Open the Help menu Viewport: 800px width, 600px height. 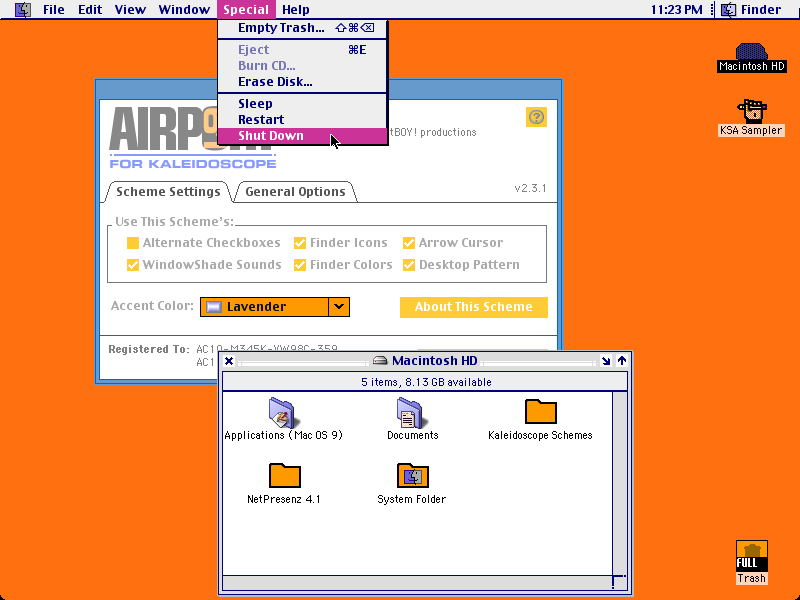pos(295,9)
